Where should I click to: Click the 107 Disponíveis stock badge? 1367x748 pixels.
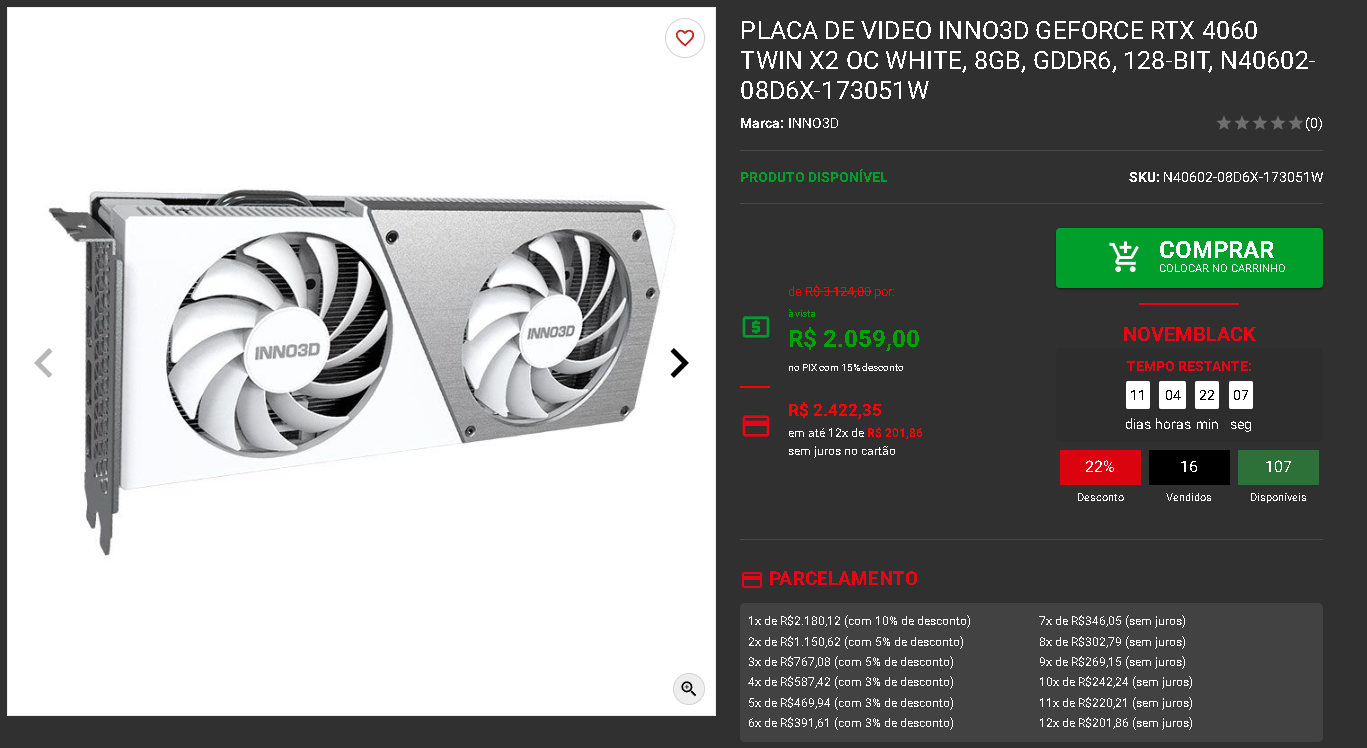click(x=1278, y=467)
